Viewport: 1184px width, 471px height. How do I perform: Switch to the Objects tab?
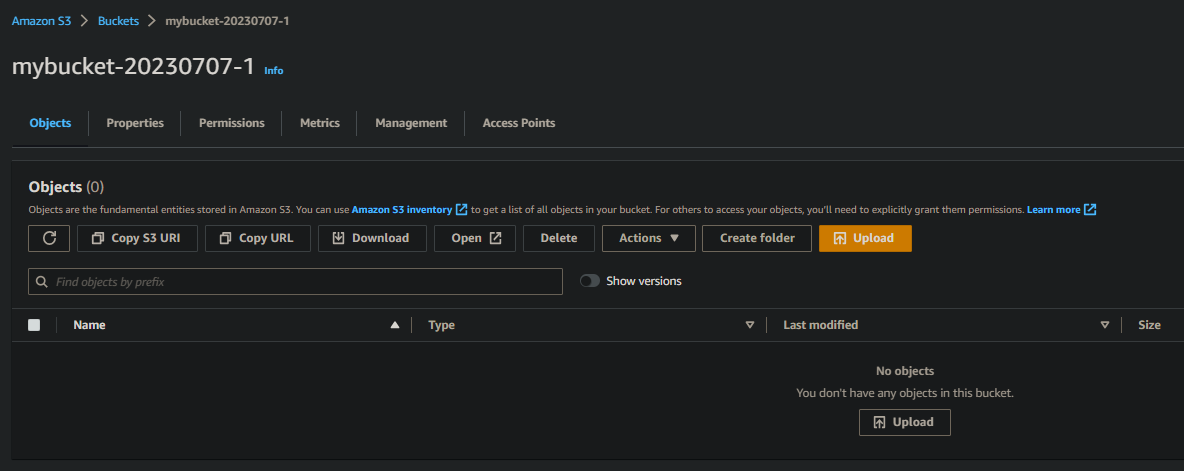pos(51,122)
